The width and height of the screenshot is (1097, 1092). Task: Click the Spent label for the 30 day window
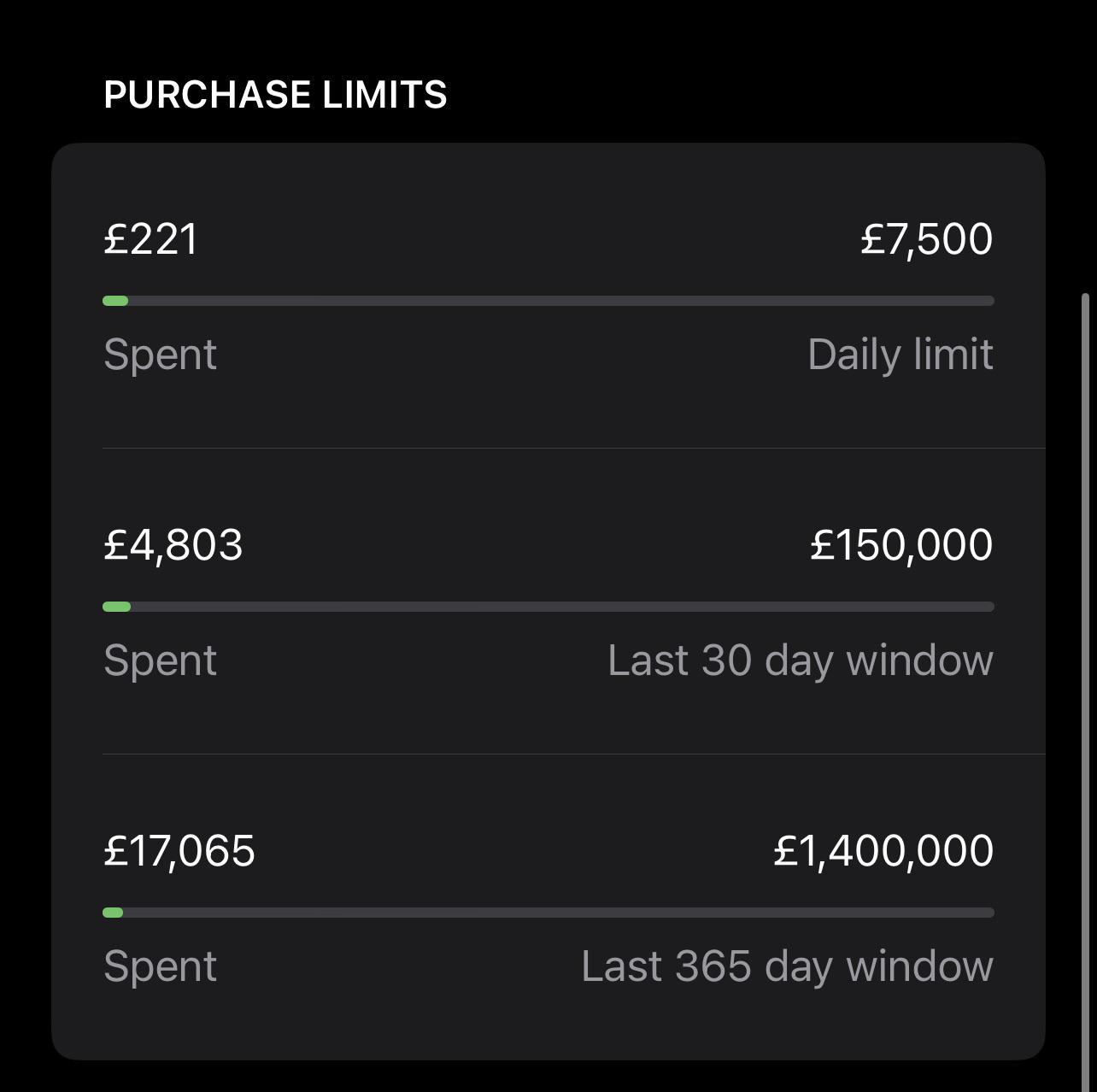(x=159, y=660)
